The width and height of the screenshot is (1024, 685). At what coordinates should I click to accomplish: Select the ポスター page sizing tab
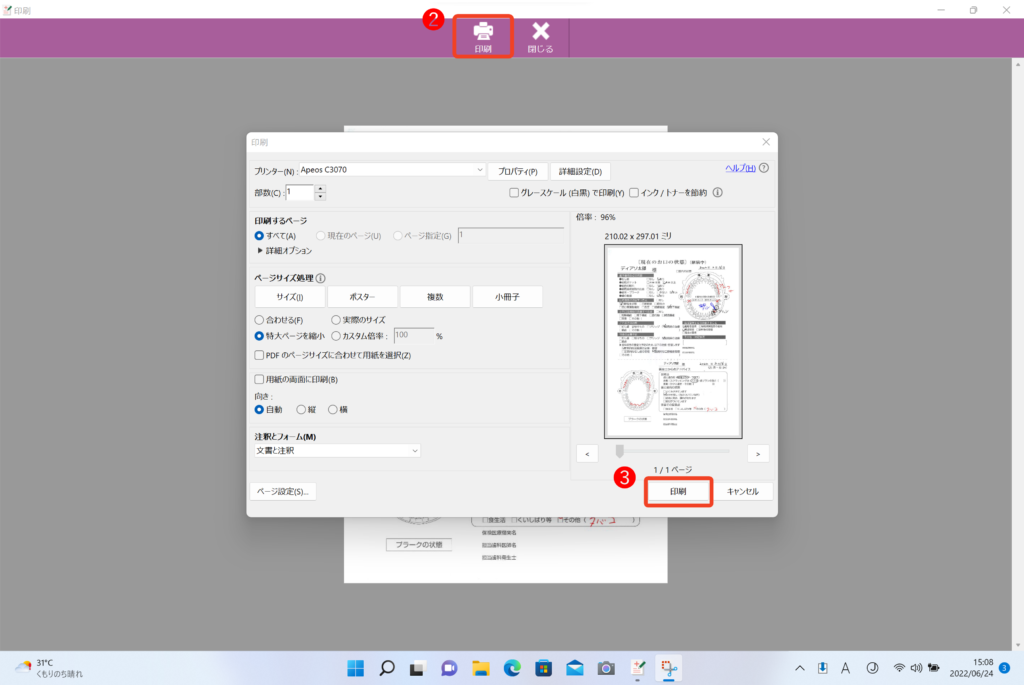(362, 297)
